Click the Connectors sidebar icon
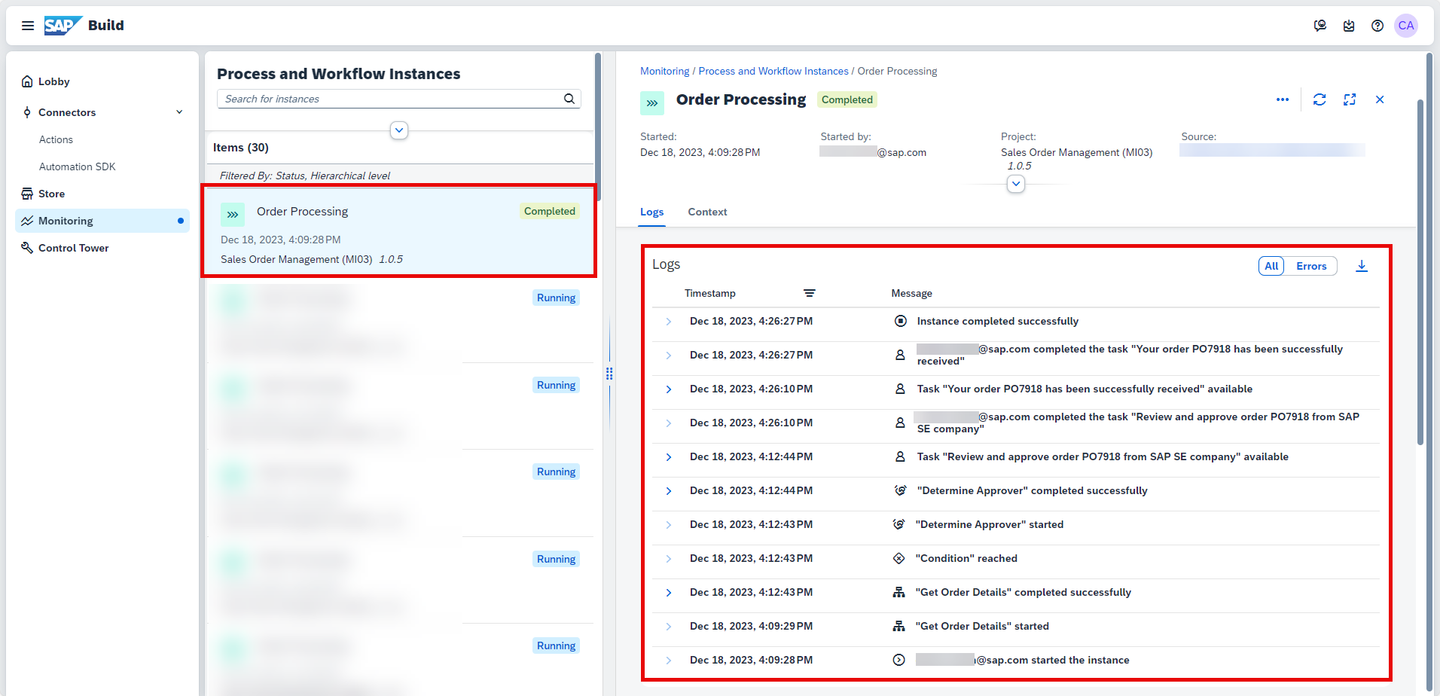 tap(27, 112)
